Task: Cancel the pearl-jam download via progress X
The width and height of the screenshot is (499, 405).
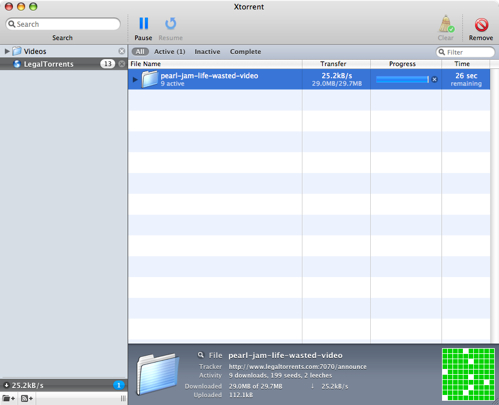Action: tap(434, 79)
